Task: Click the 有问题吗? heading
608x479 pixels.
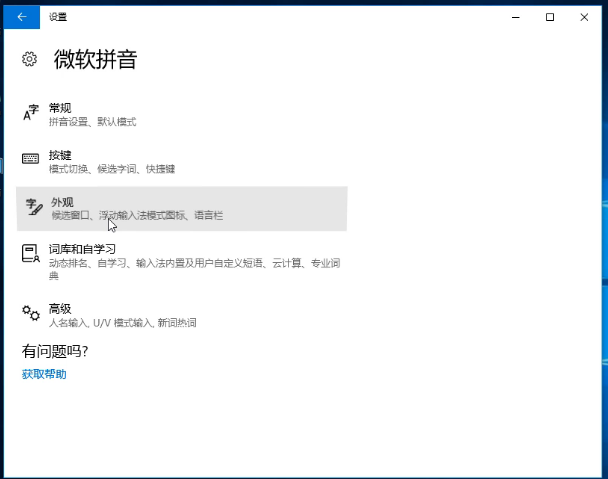Action: tap(55, 351)
